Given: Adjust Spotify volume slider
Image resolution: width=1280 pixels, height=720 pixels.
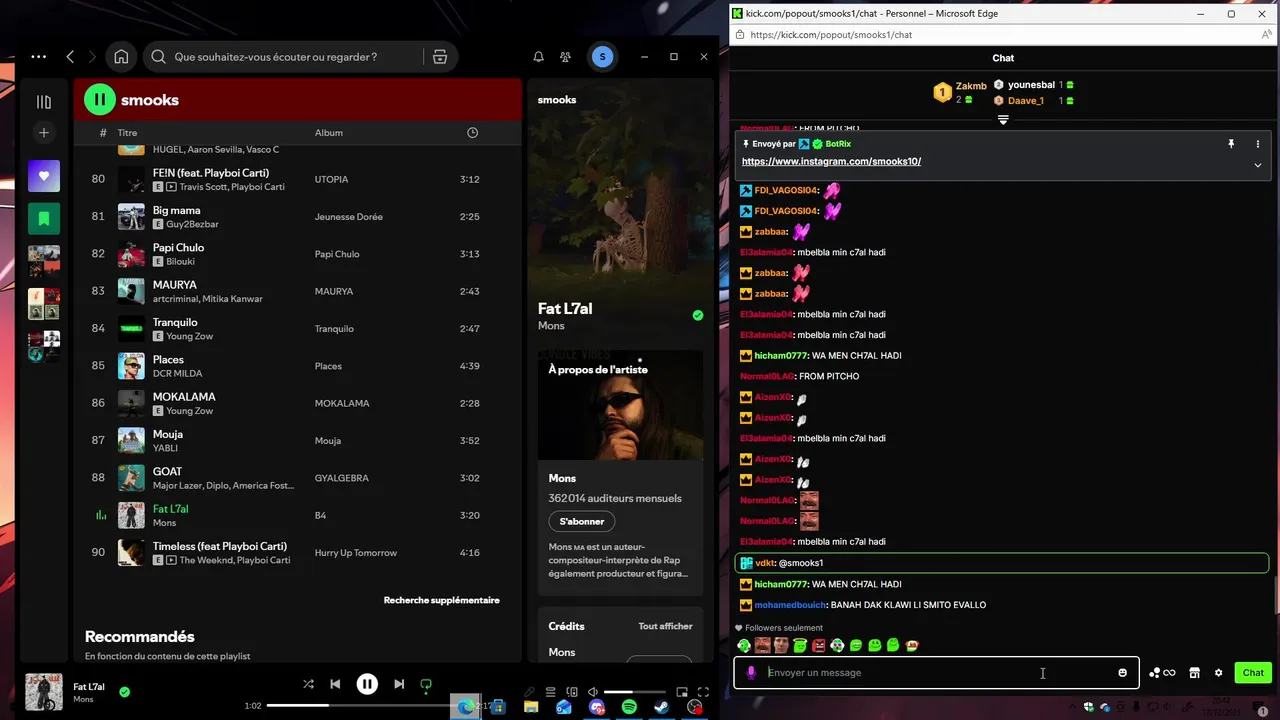Looking at the screenshot, I should coord(634,692).
